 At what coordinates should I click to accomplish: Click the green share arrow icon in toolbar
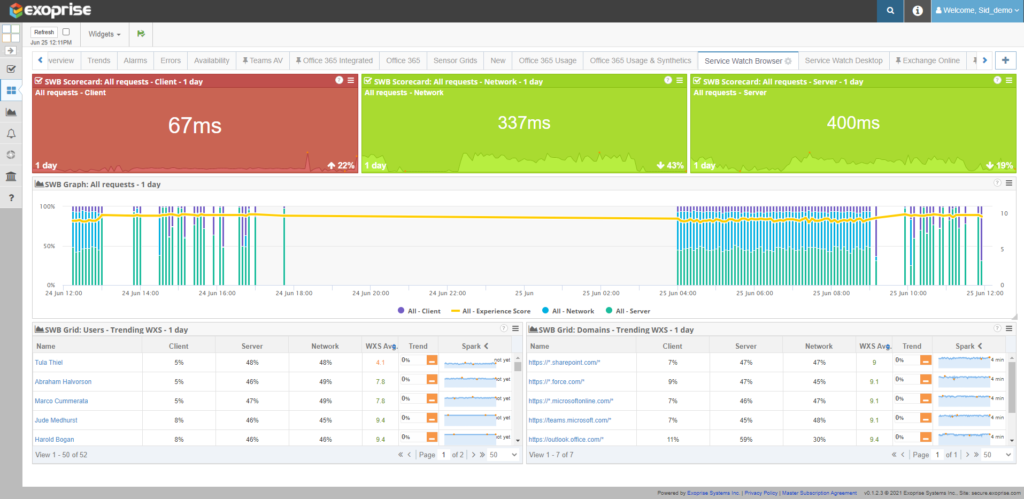point(141,34)
